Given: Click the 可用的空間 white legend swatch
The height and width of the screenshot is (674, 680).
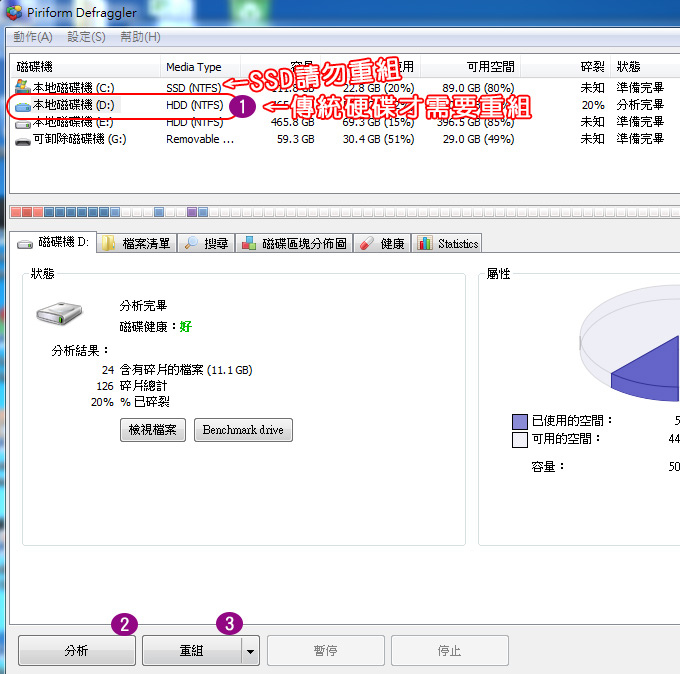Looking at the screenshot, I should [520, 439].
